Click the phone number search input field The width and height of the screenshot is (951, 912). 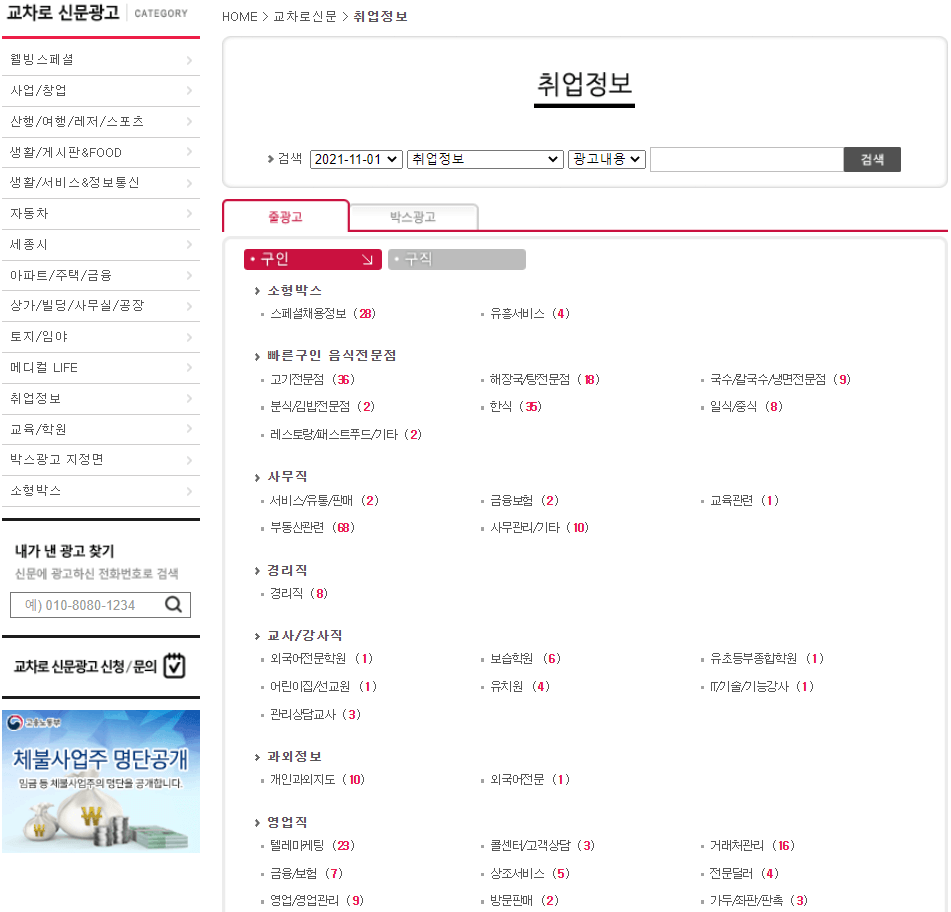pos(85,604)
